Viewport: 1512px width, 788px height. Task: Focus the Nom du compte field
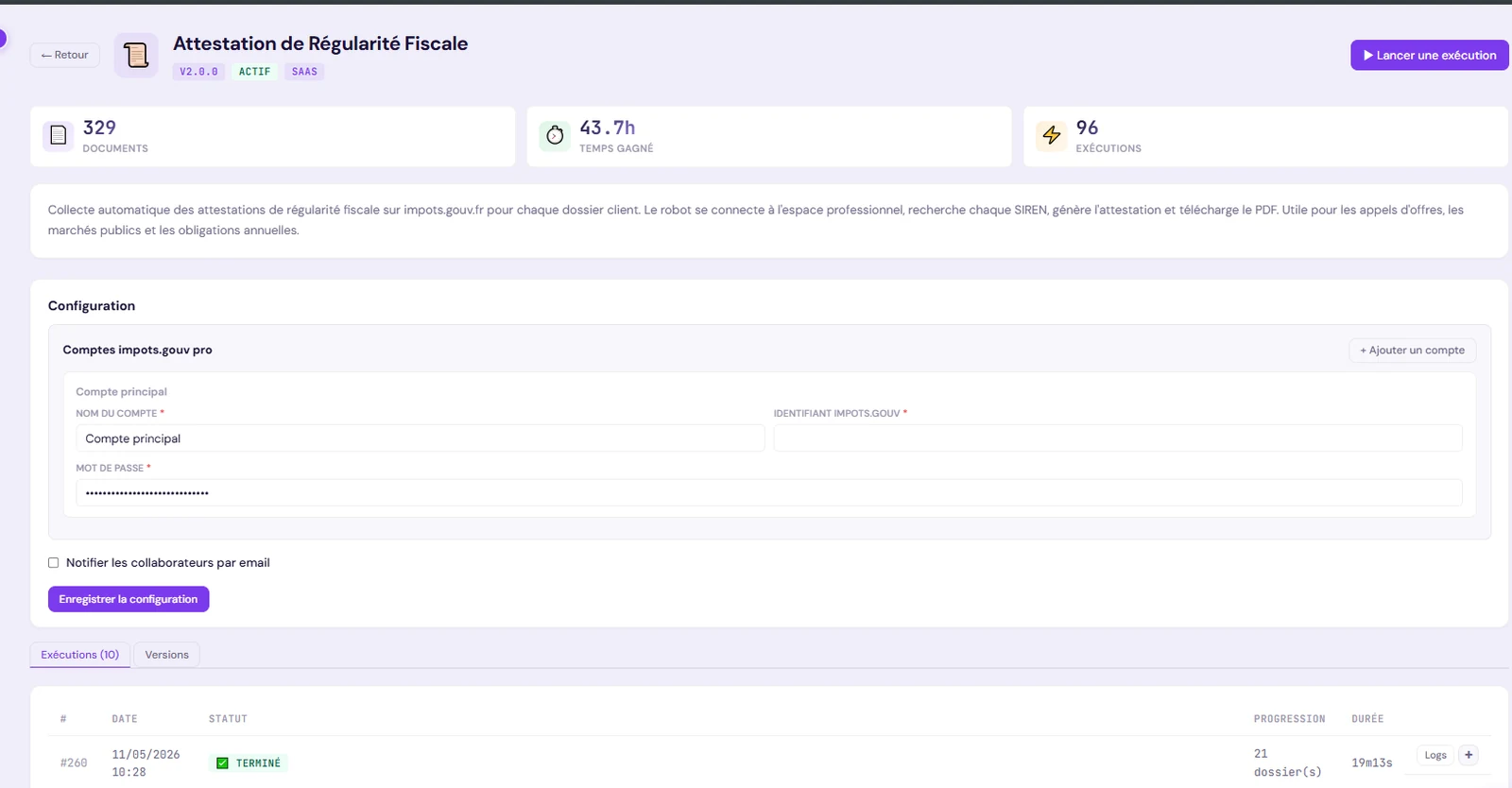(x=420, y=438)
